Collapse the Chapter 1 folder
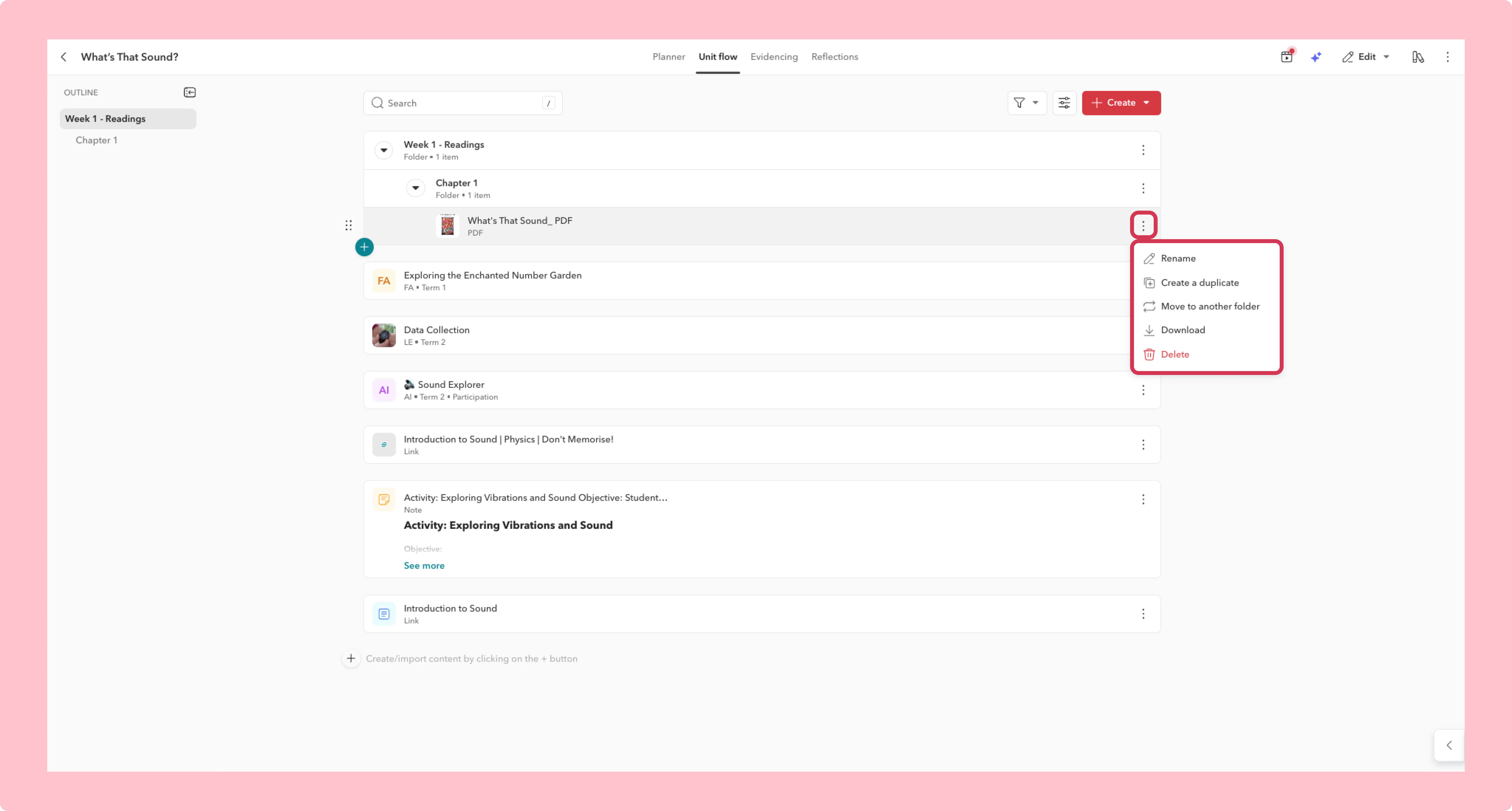The image size is (1512, 811). click(x=416, y=188)
